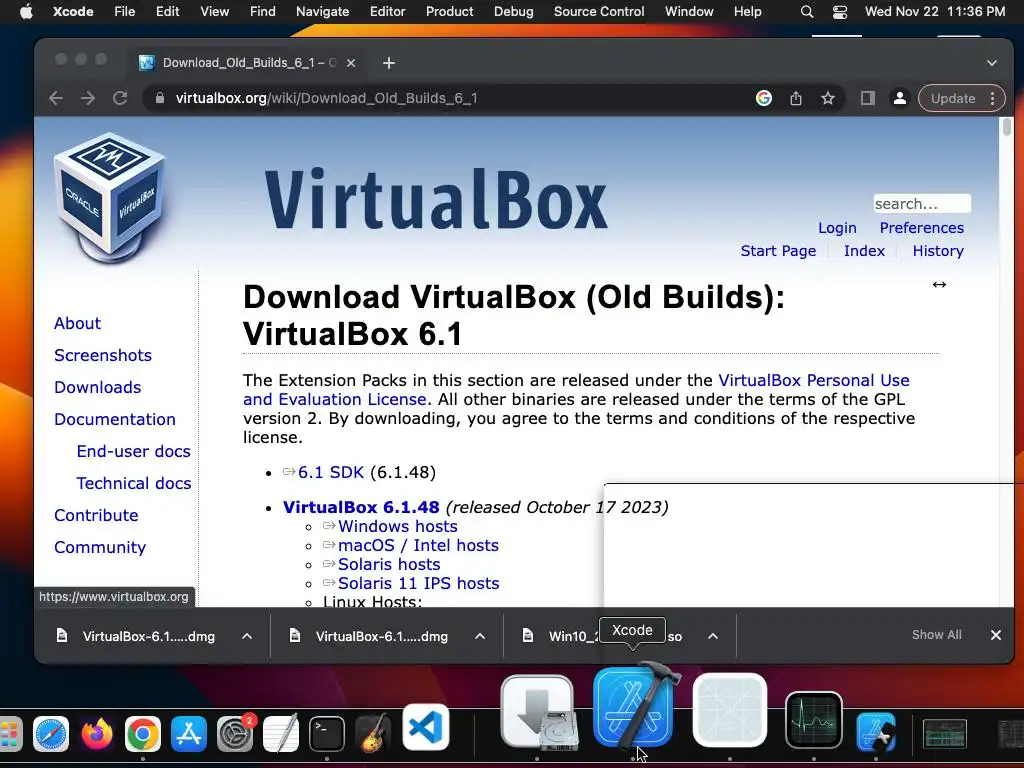Open the Chrome profile avatar
1024x768 pixels.
[899, 98]
